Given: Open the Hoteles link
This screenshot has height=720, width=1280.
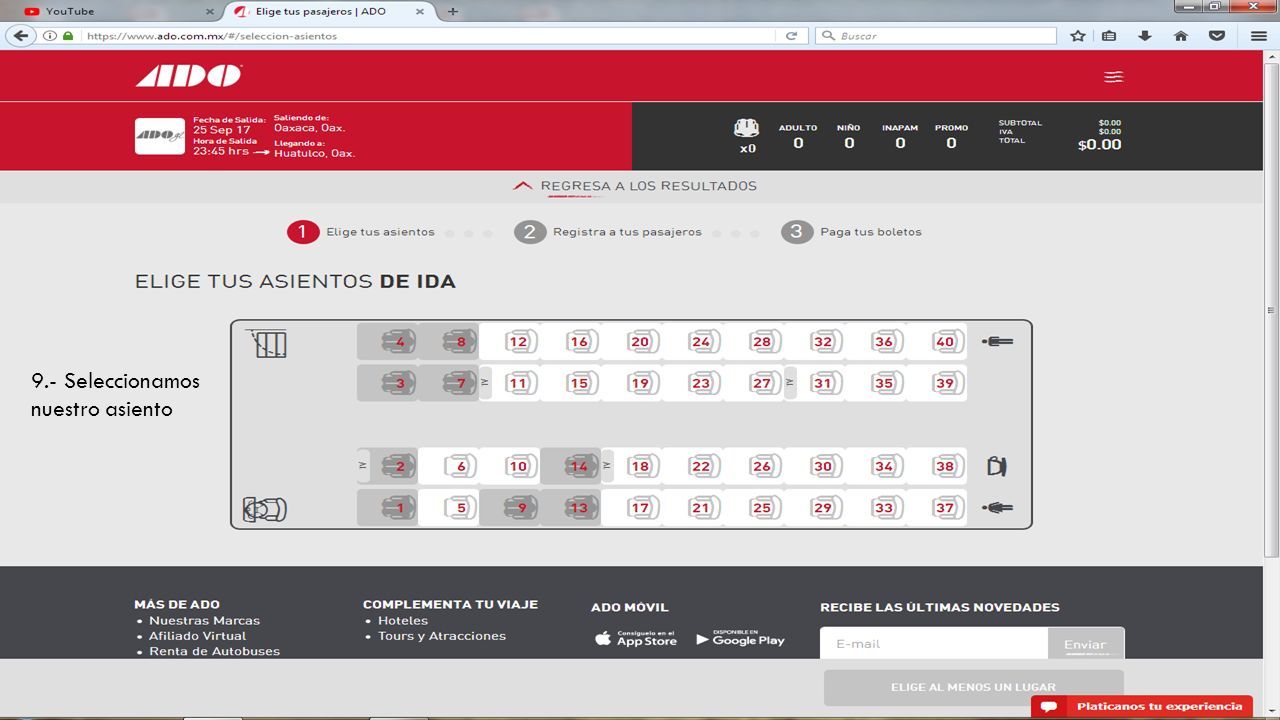Looking at the screenshot, I should click(403, 621).
